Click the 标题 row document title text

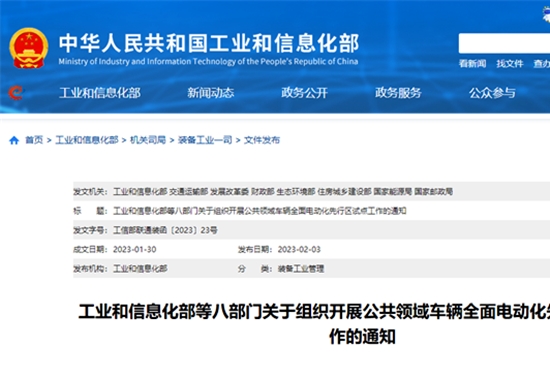[260, 211]
